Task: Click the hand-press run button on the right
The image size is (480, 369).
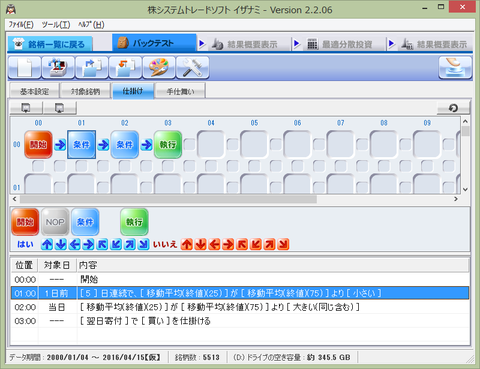Action: point(455,68)
